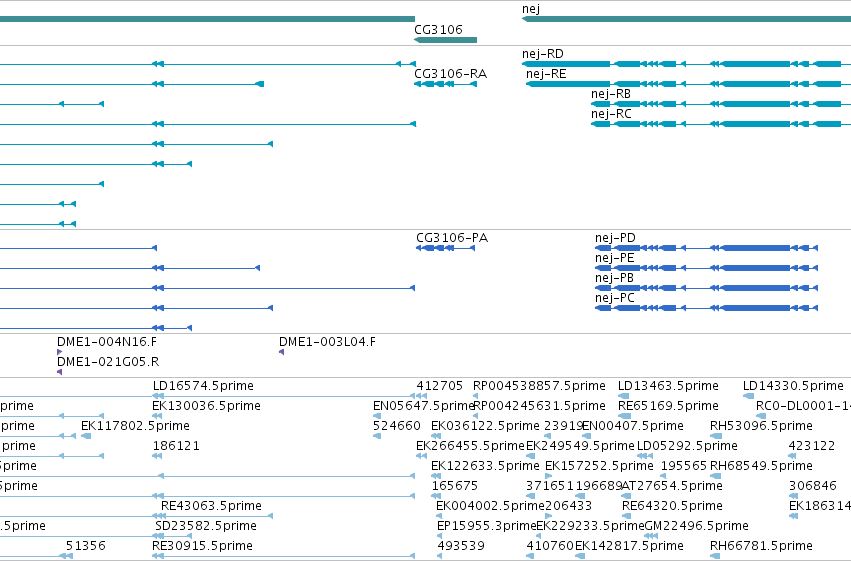This screenshot has width=851, height=561.
Task: Select the nej-PB protein label
Action: [x=614, y=278]
